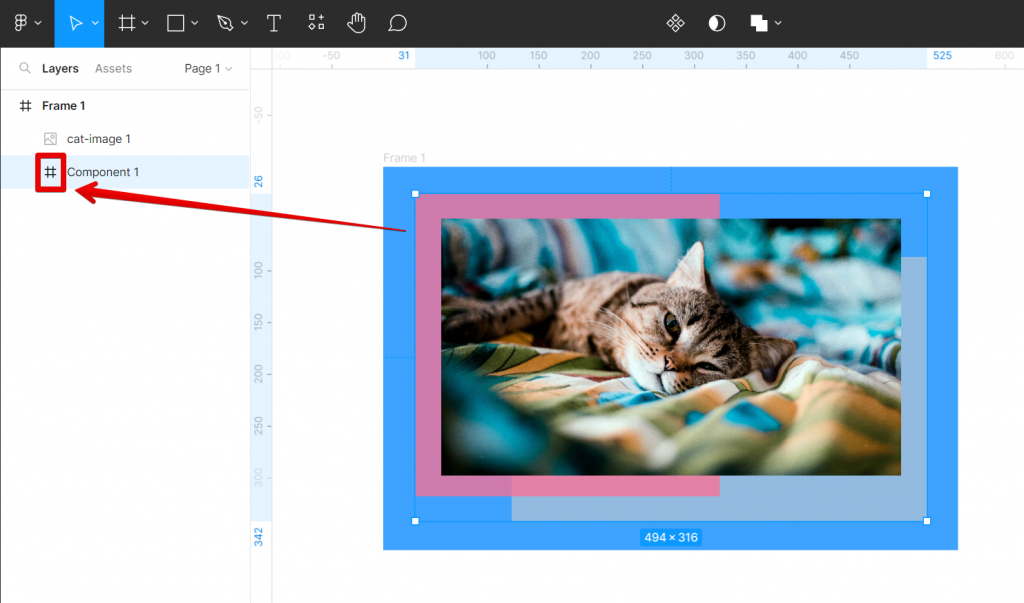
Task: Switch to the Assets tab
Action: [112, 68]
